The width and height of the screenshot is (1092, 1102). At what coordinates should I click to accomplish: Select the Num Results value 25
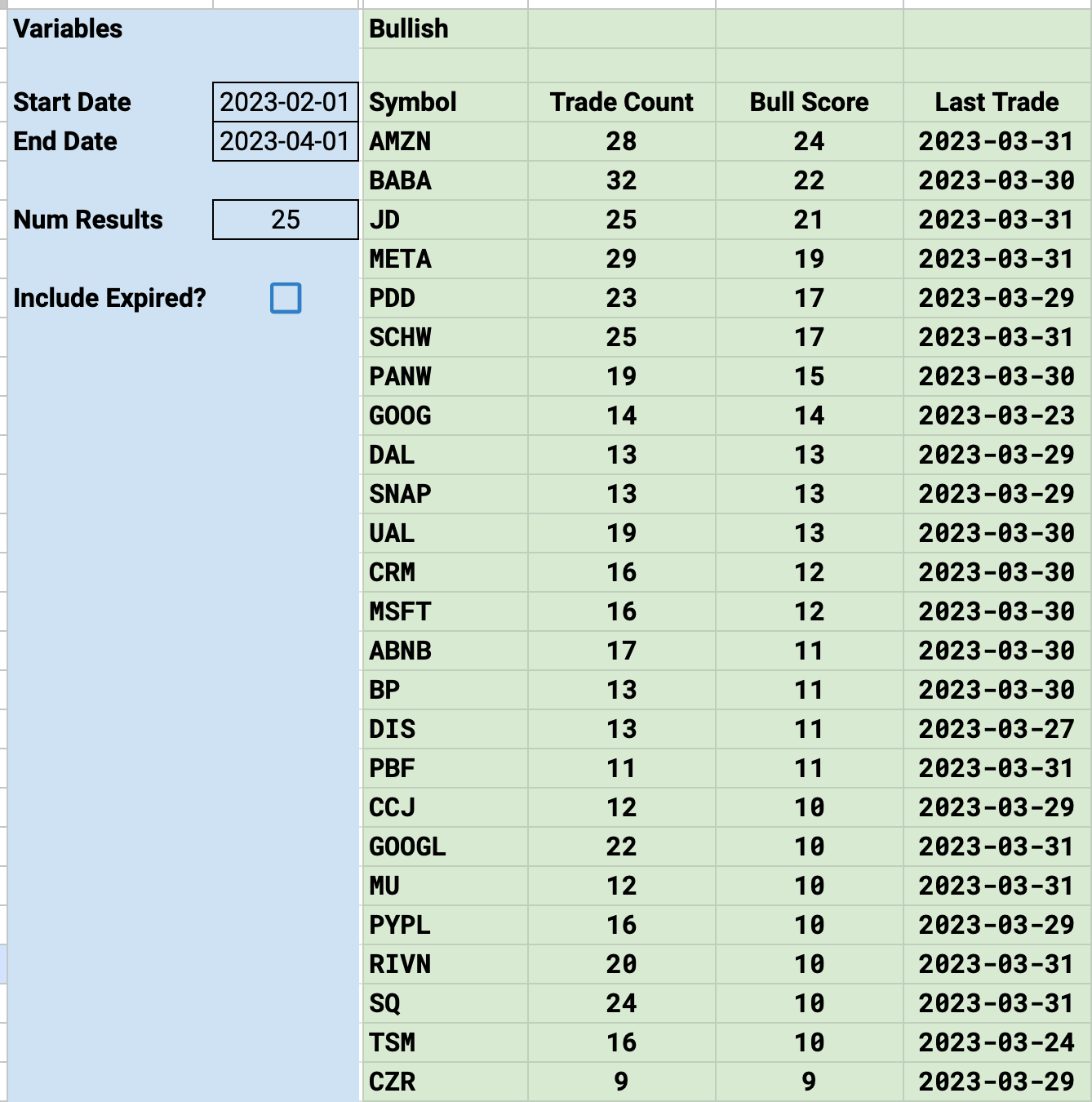286,220
